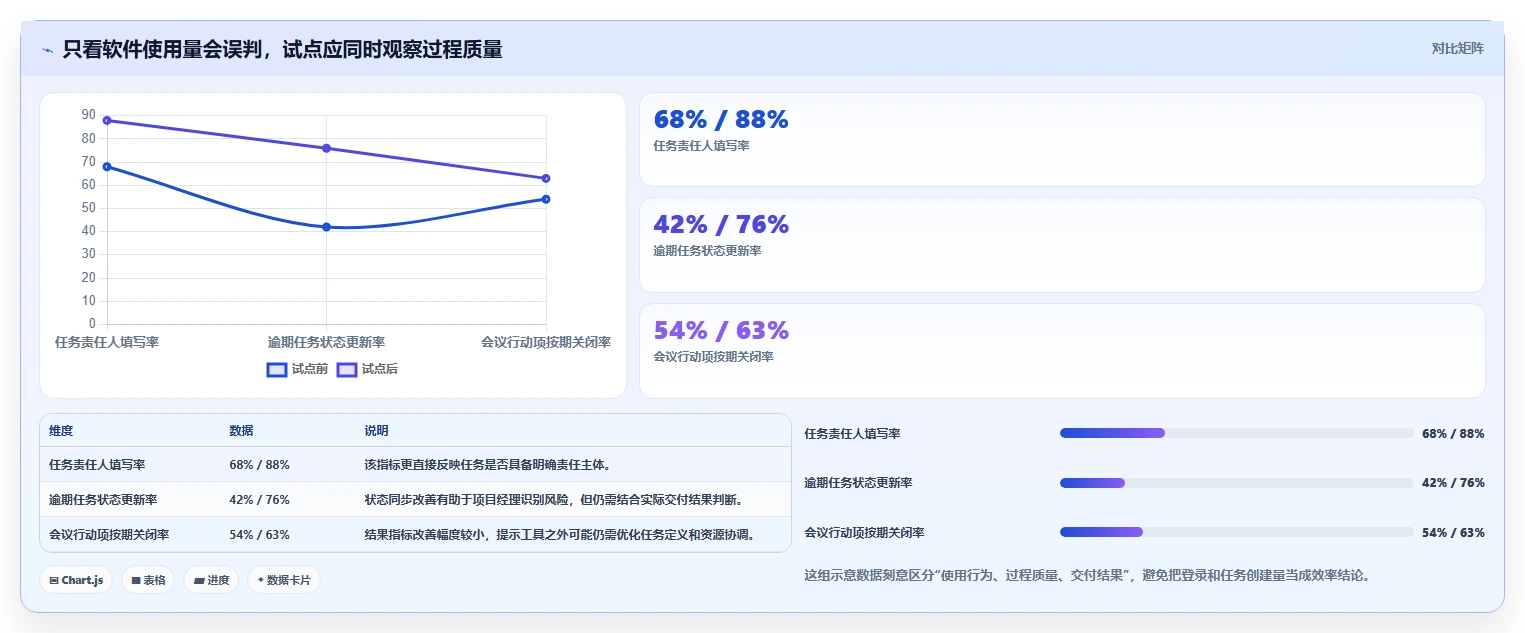Viewport: 1525px width, 633px height.
Task: Select the 进度 chip
Action: 211,580
